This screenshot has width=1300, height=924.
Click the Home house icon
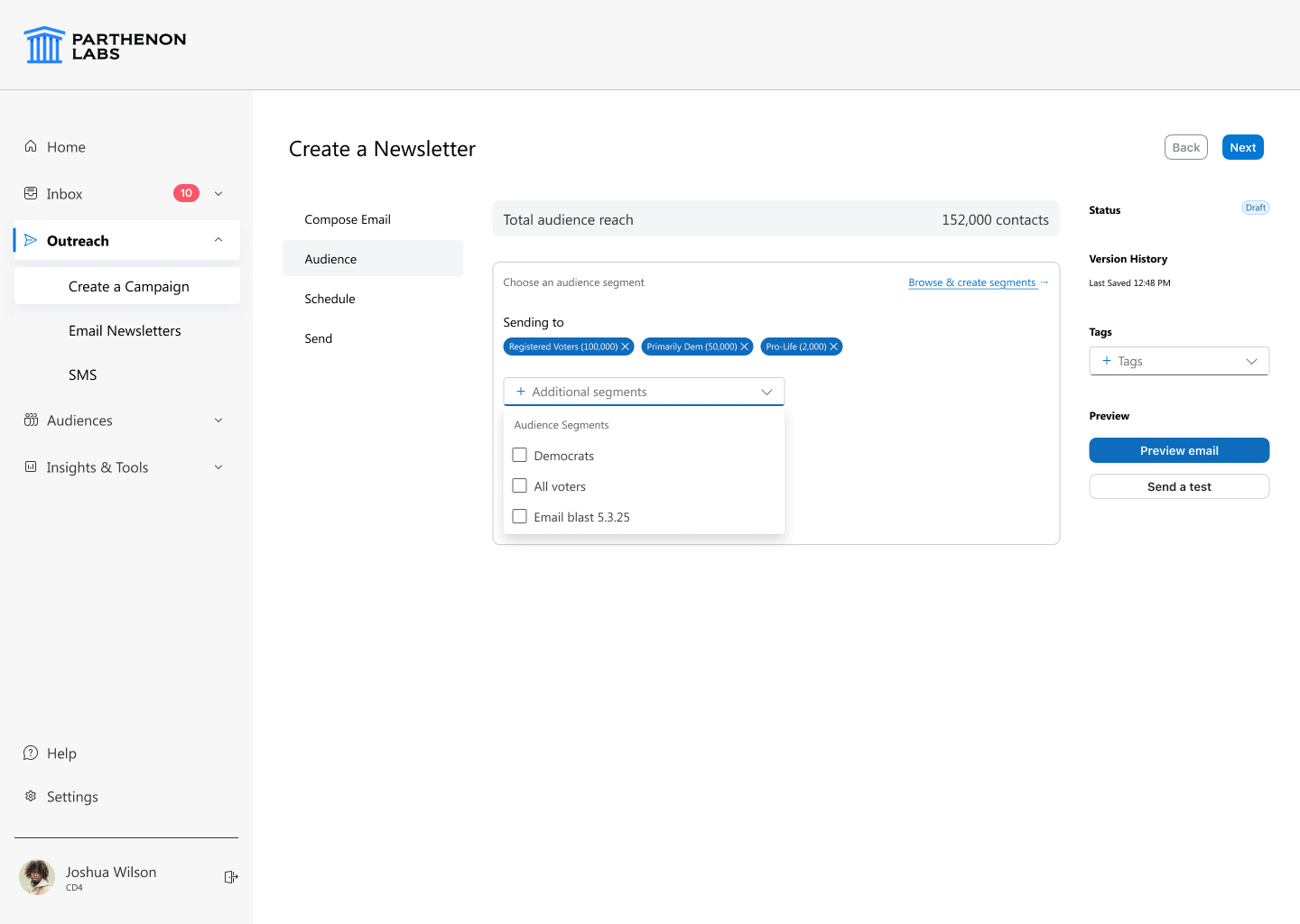tap(31, 146)
